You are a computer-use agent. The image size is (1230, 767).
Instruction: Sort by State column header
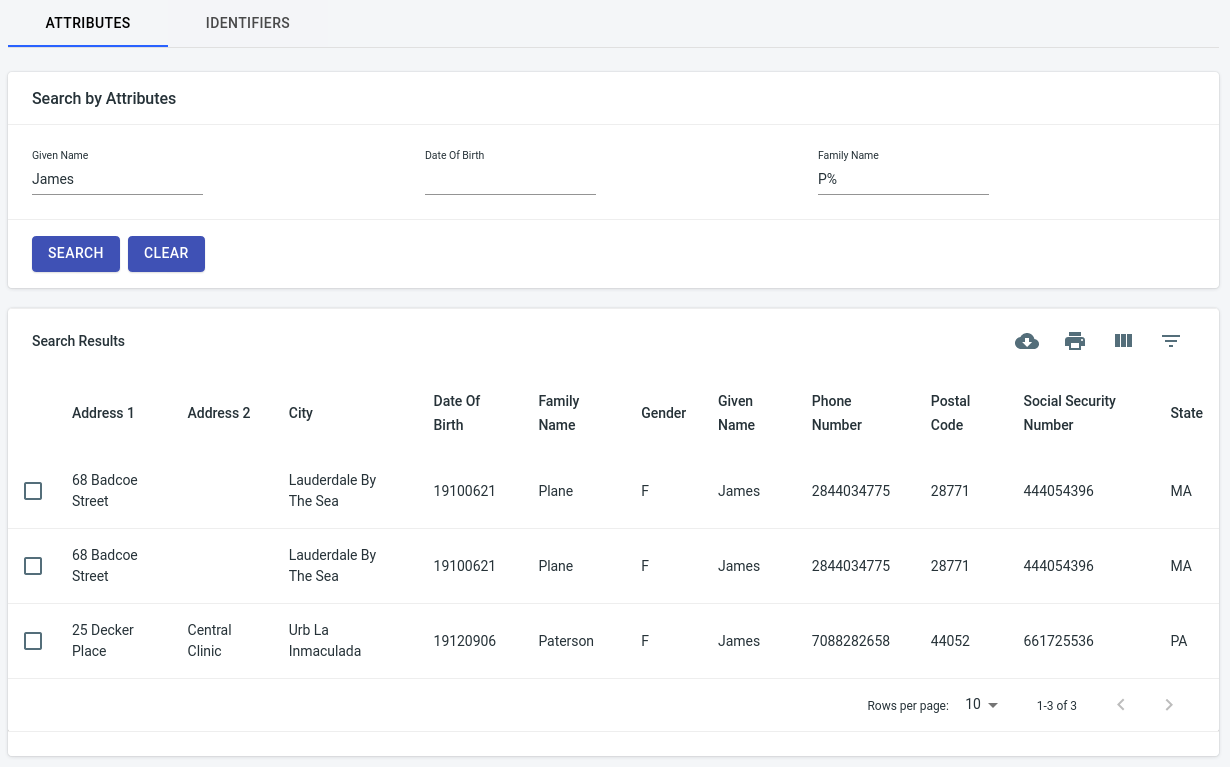[x=1186, y=413]
